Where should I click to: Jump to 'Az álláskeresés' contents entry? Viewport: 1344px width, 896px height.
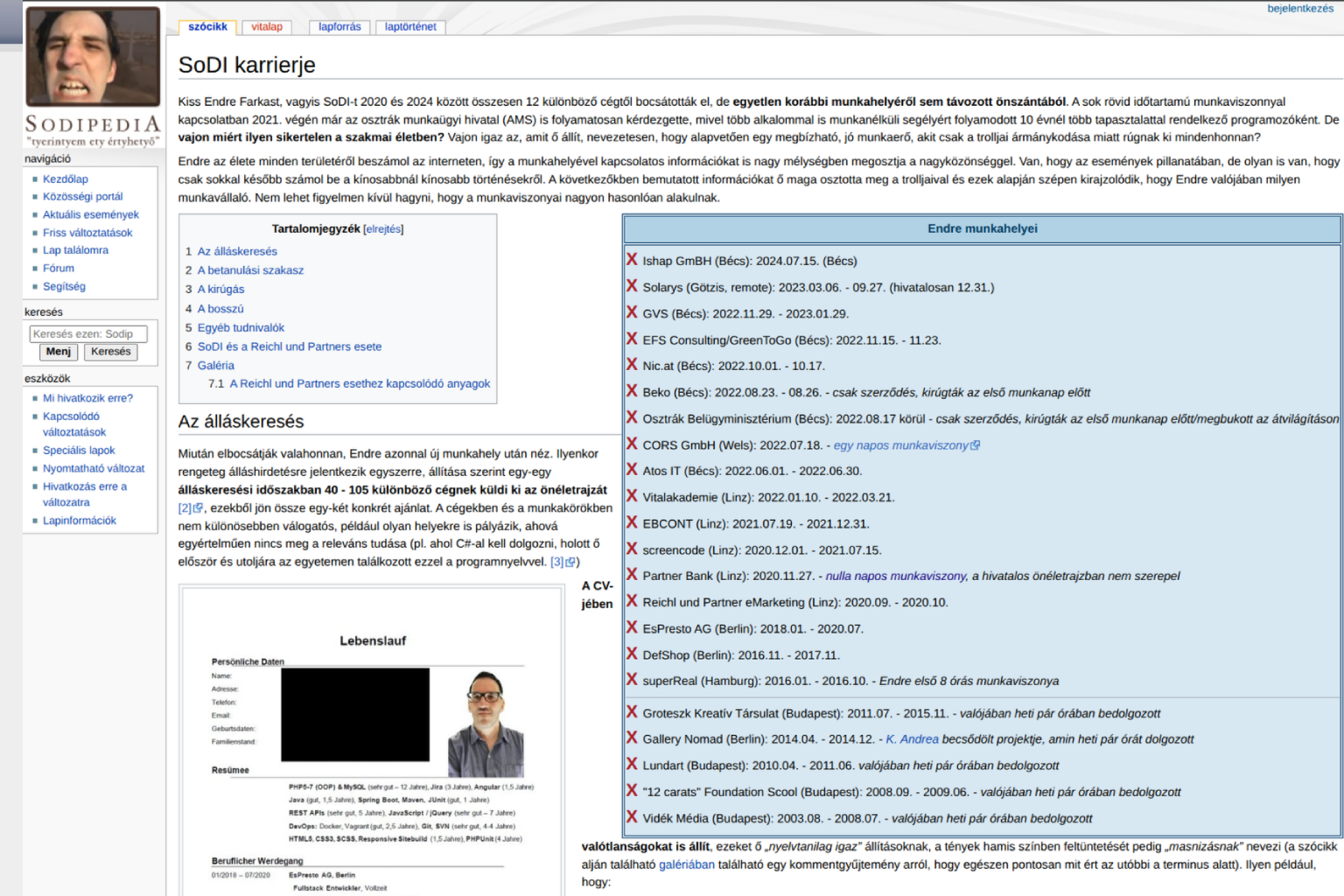point(237,251)
